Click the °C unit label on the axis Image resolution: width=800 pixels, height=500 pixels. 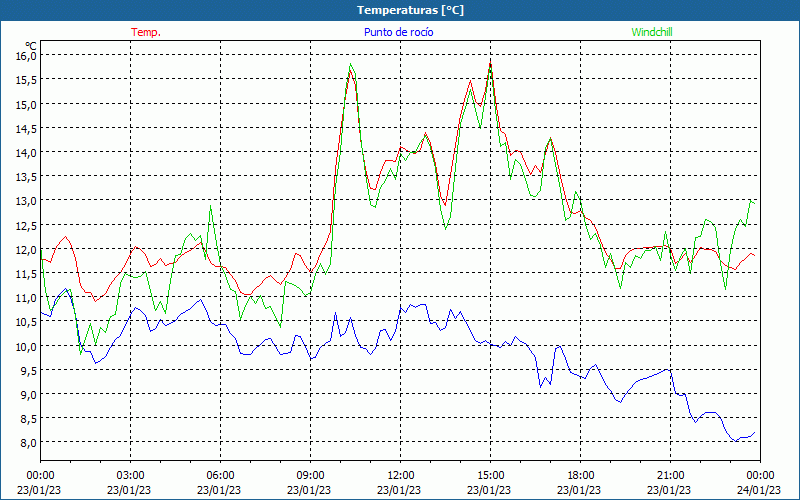pyautogui.click(x=31, y=46)
